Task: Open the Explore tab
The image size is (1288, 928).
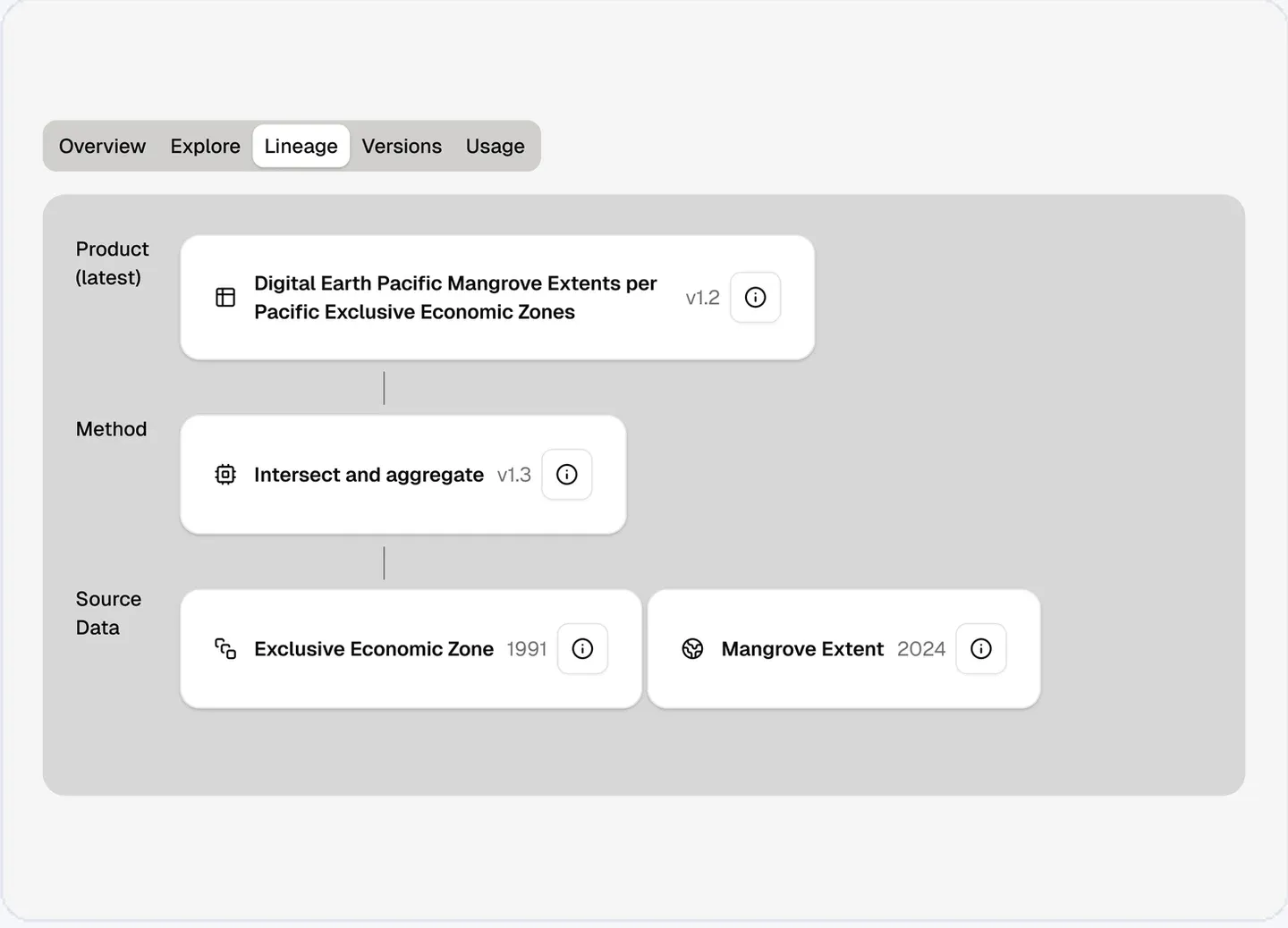Action: point(205,146)
